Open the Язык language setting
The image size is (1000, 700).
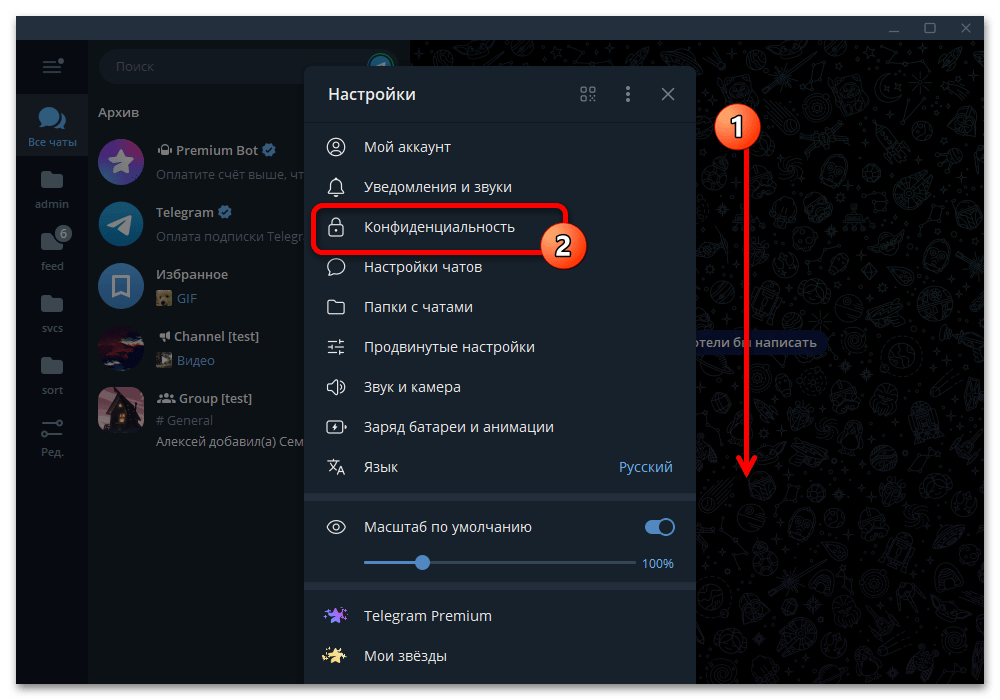click(499, 467)
